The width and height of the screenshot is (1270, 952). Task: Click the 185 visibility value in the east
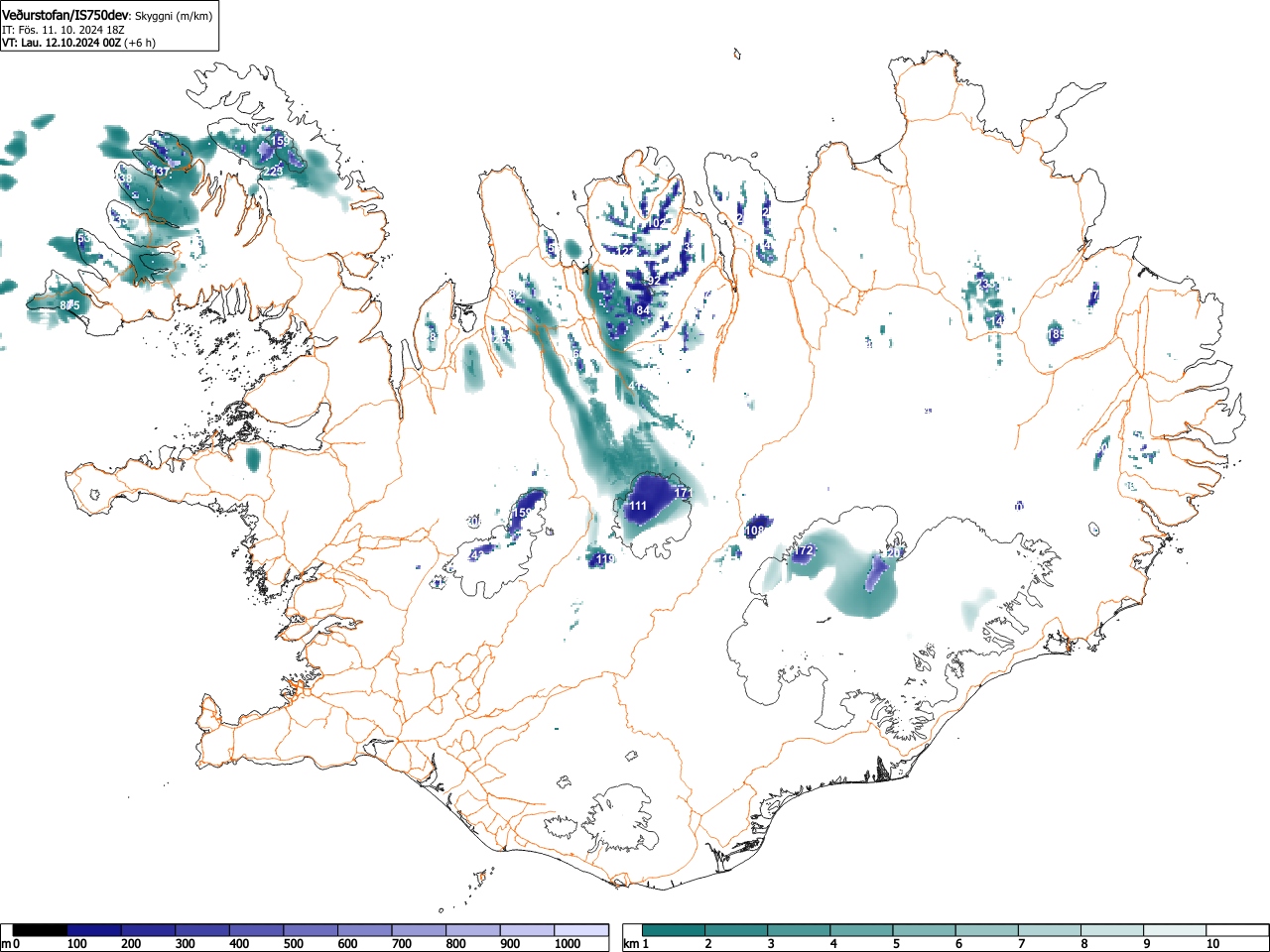coord(1057,335)
